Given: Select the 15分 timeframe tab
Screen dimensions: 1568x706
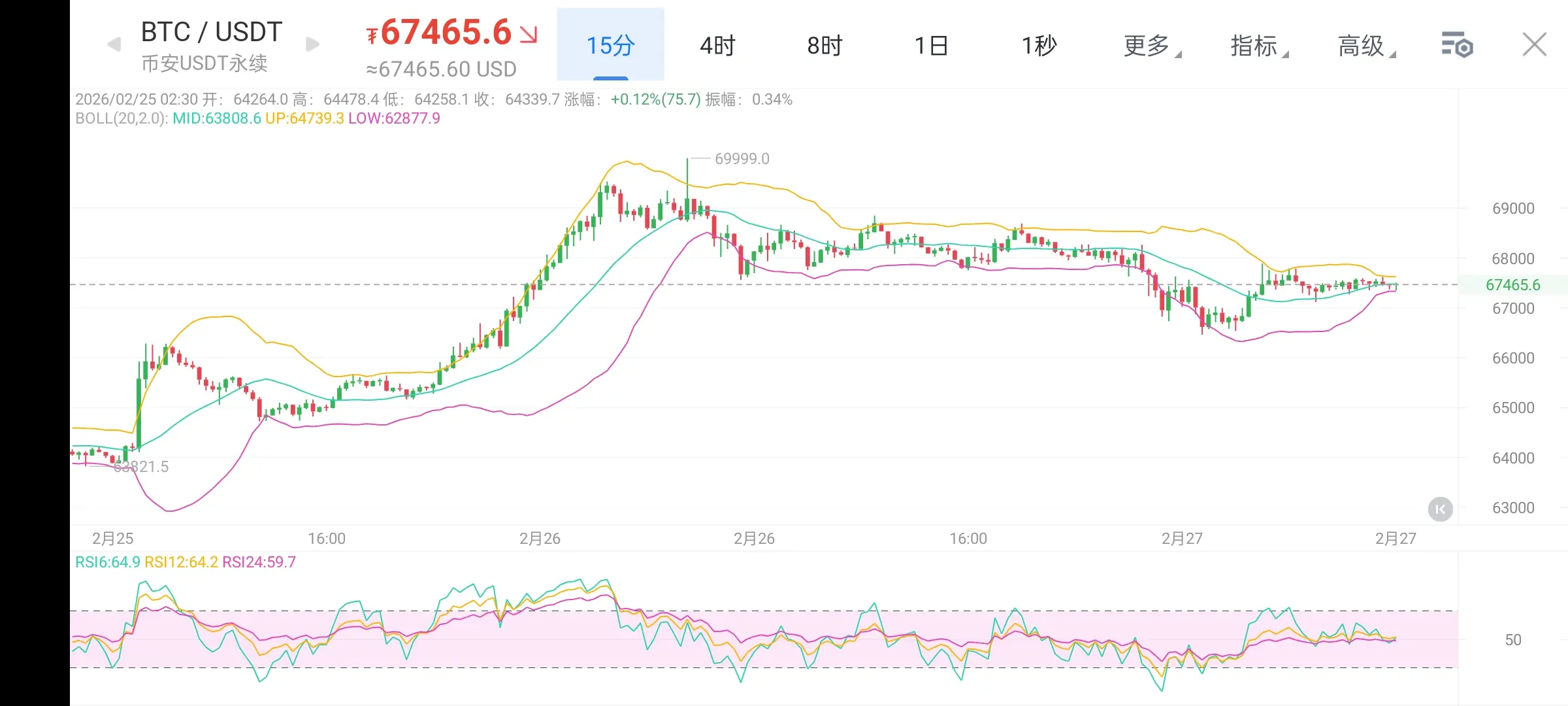Looking at the screenshot, I should point(610,45).
